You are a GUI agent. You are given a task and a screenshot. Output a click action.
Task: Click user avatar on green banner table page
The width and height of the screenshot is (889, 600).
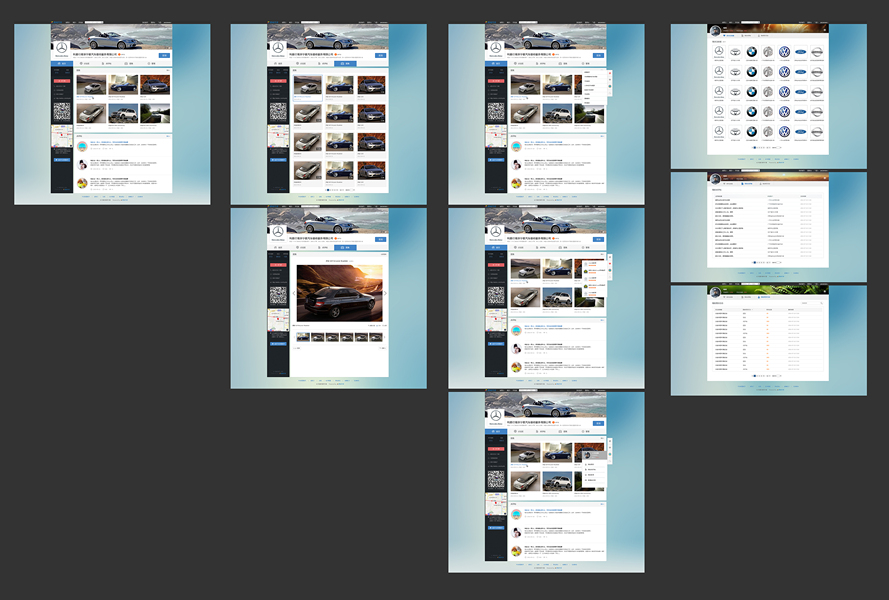click(x=716, y=292)
